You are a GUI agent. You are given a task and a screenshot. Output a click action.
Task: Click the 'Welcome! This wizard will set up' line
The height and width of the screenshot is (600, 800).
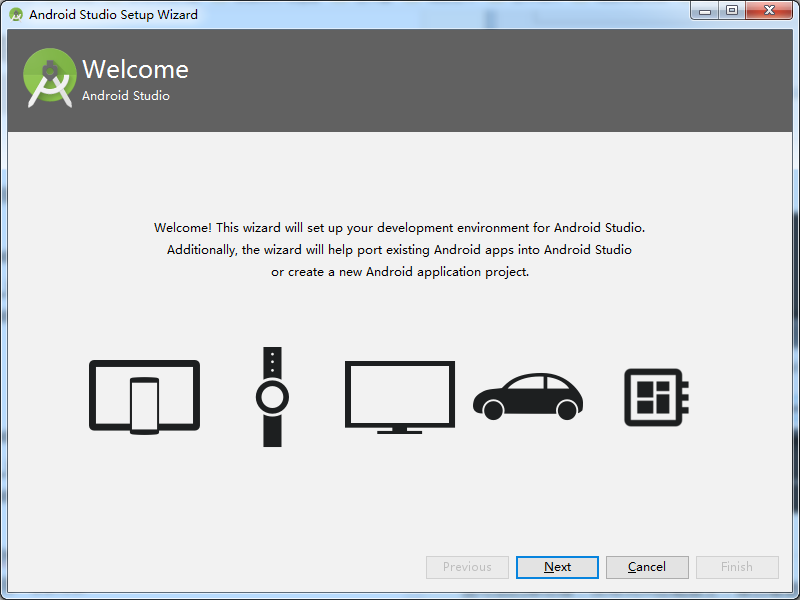point(399,228)
